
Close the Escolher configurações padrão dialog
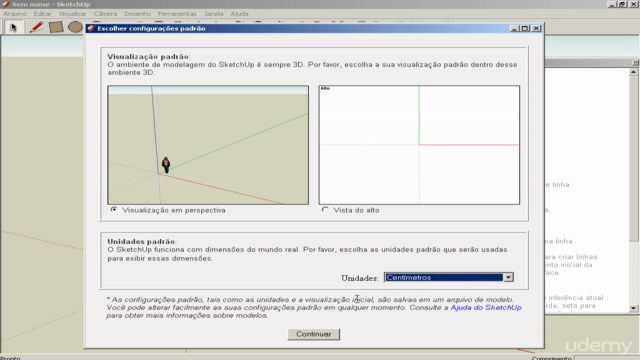(x=537, y=28)
